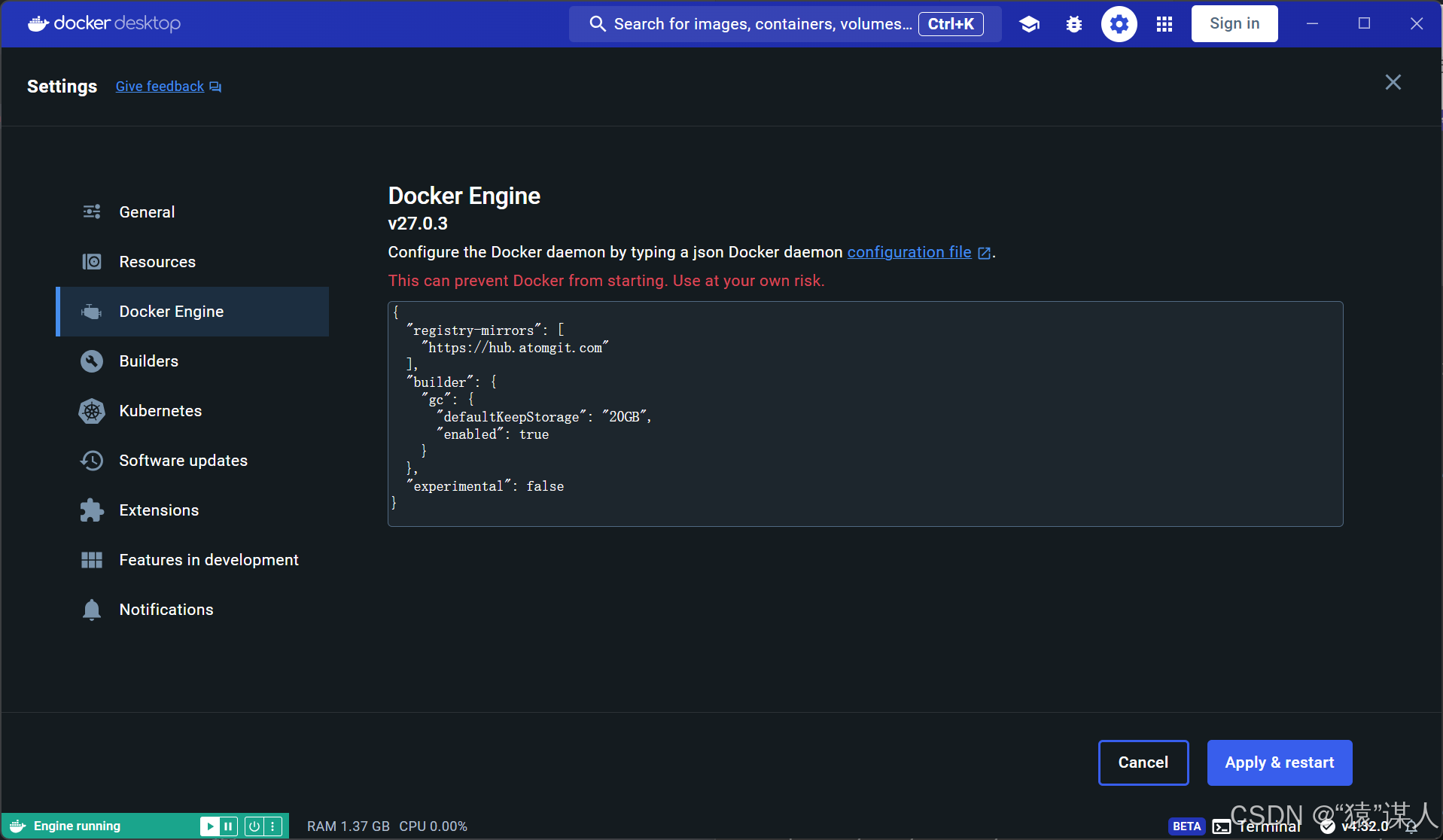Viewport: 1443px width, 840px height.
Task: Open the engine three-dot more menu
Action: (x=273, y=826)
